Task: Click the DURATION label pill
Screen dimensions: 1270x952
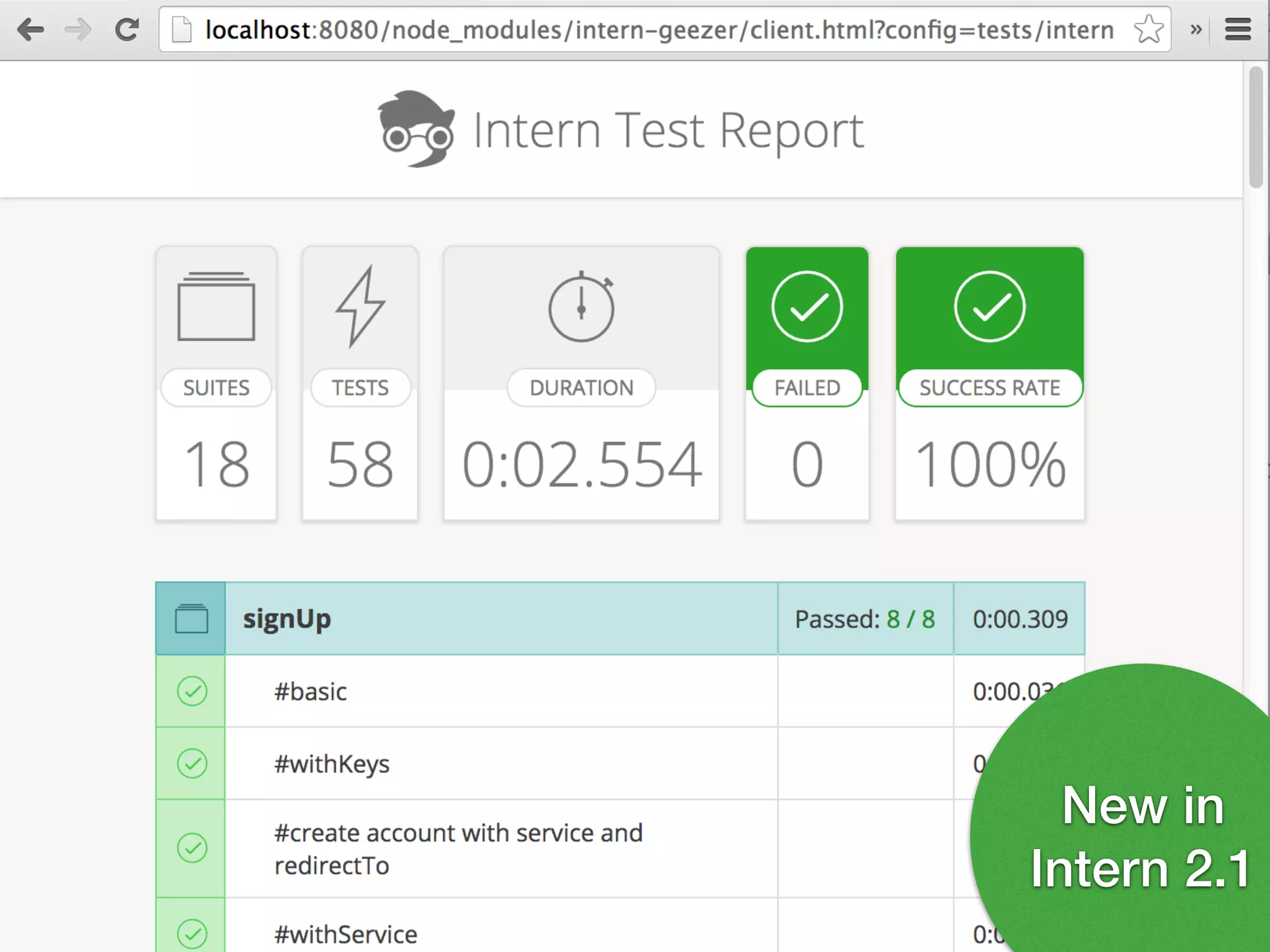Action: point(581,388)
